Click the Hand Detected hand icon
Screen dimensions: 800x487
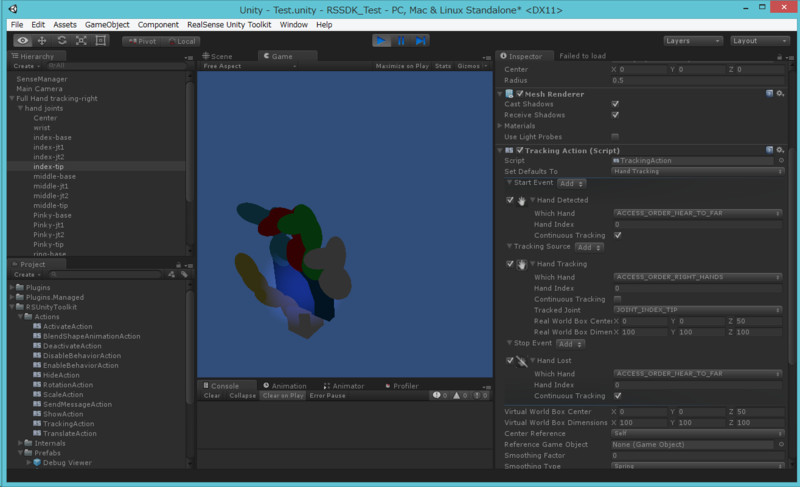tap(521, 200)
